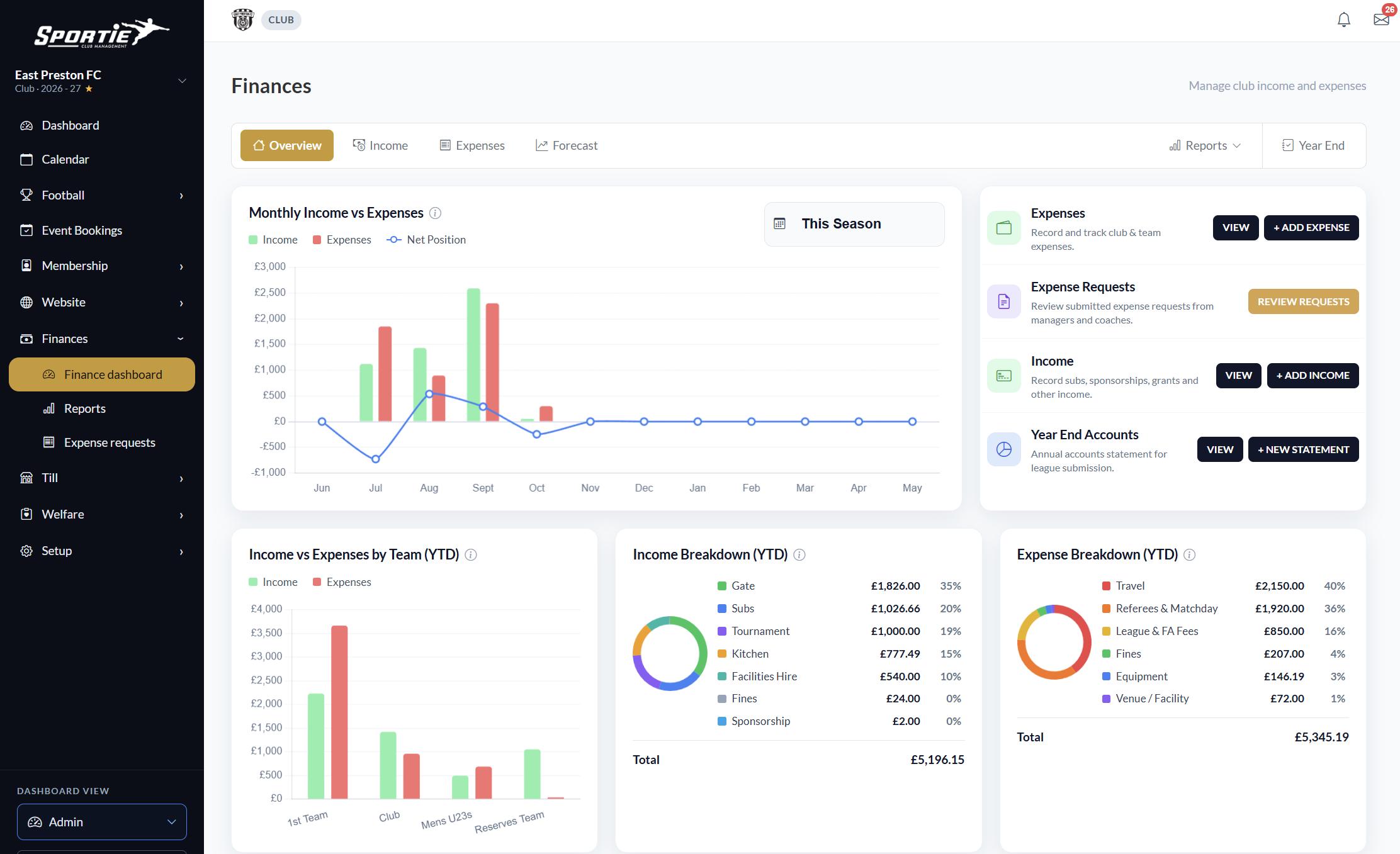Go to Dashboard in the sidebar
Screen dimensions: 1400x854
point(102,125)
